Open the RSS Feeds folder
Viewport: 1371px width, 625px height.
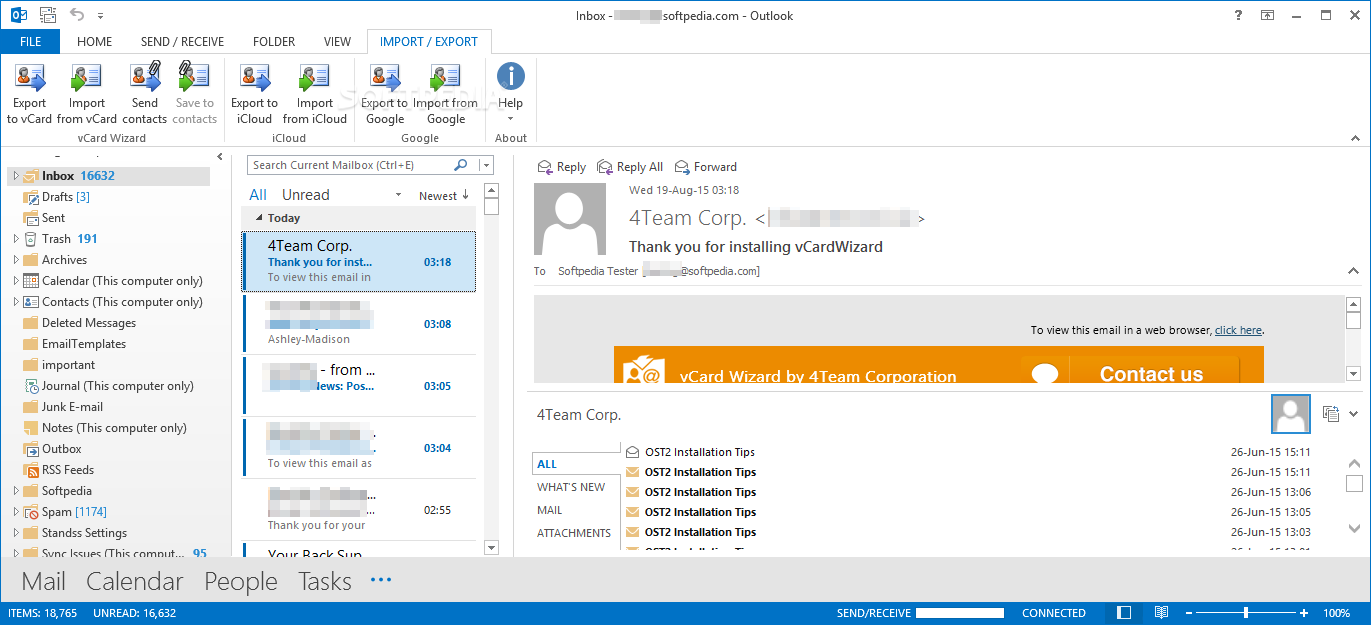pyautogui.click(x=68, y=470)
